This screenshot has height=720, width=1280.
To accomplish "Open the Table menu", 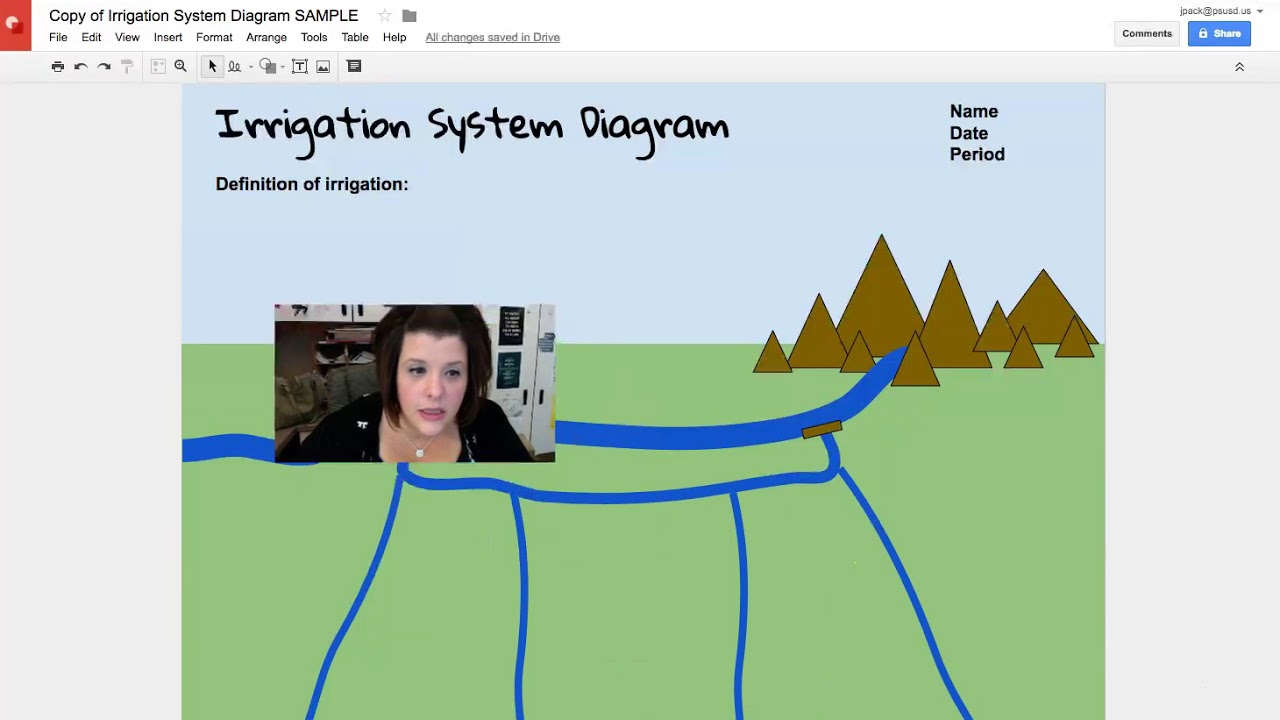I will pyautogui.click(x=355, y=37).
